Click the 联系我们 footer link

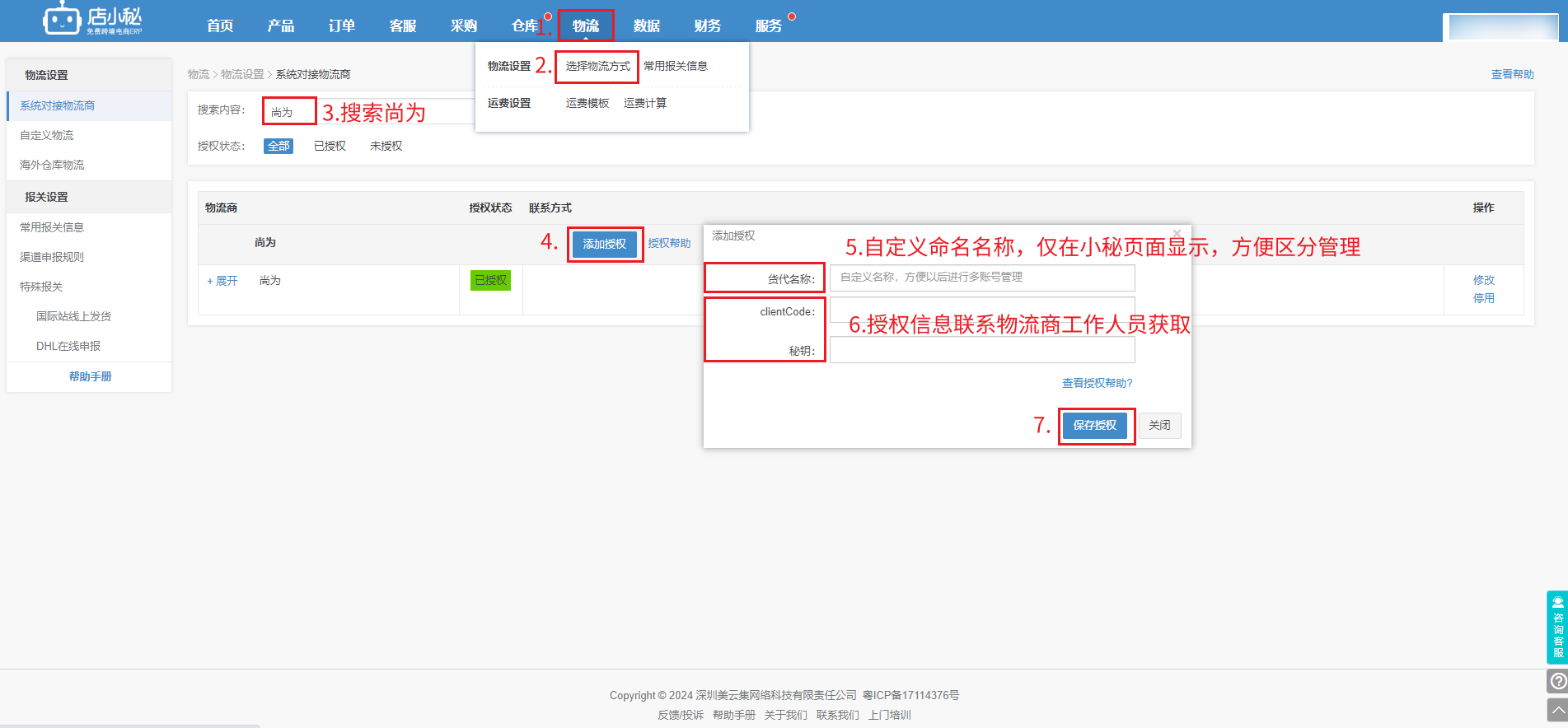837,715
